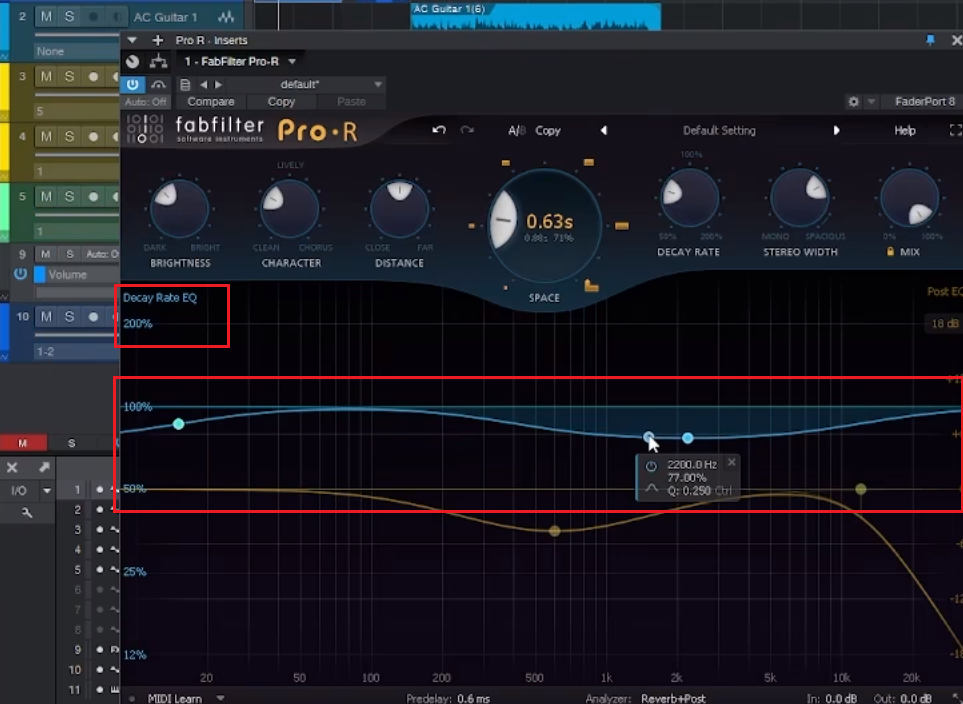
Task: Solo track 4
Action: click(x=69, y=136)
